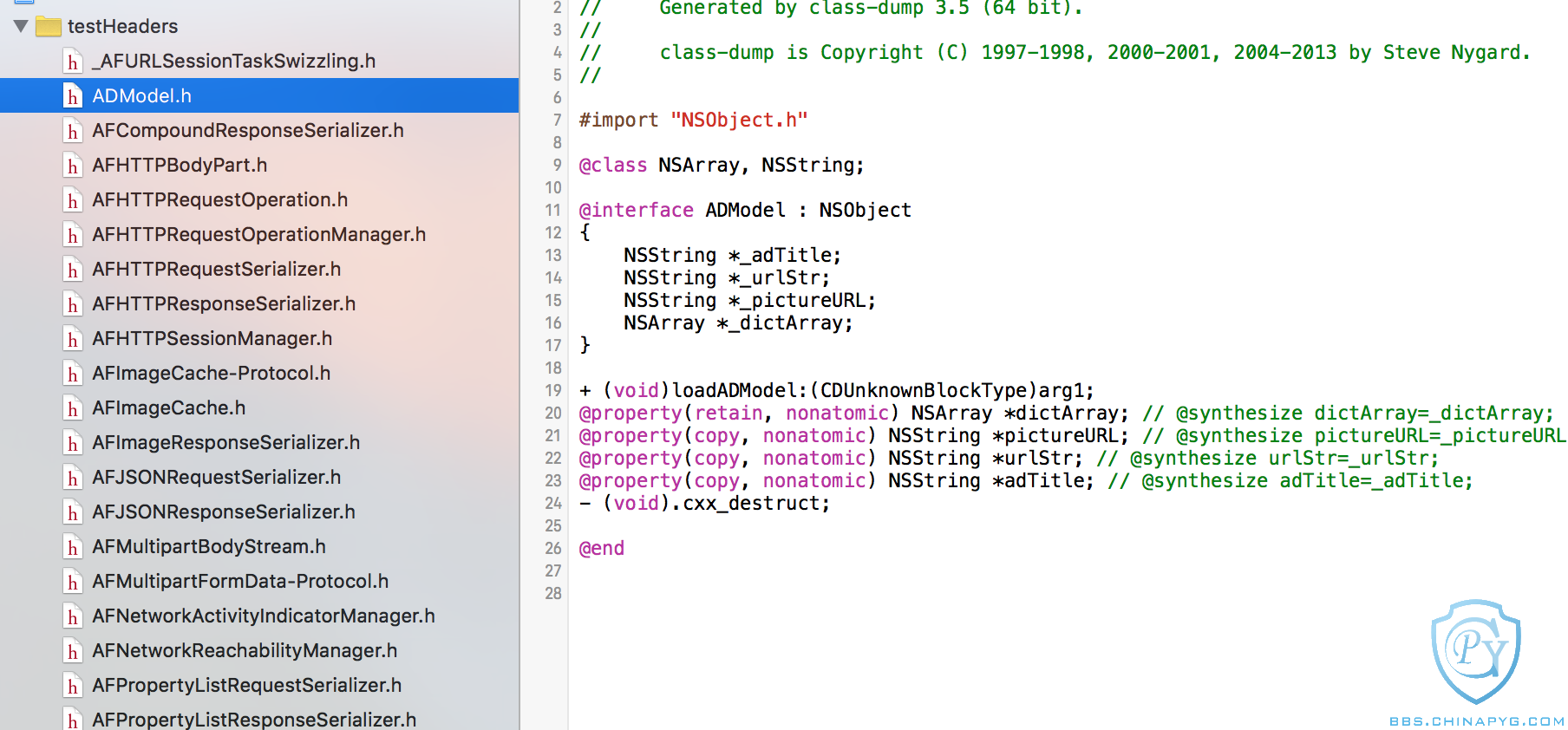Click line number 19 in gutter

(x=553, y=390)
